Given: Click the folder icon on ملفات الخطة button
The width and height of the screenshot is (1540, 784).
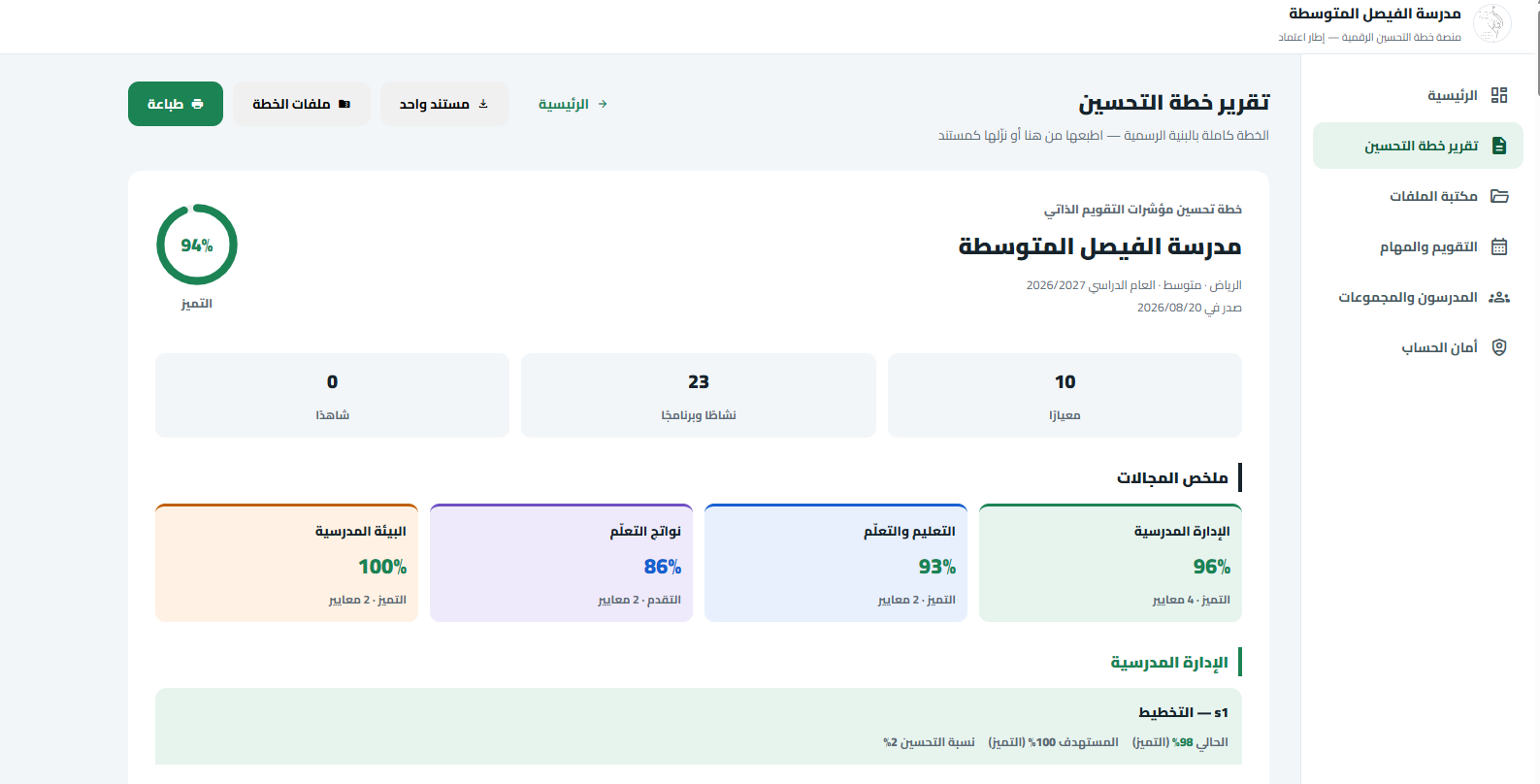Looking at the screenshot, I should [x=344, y=104].
